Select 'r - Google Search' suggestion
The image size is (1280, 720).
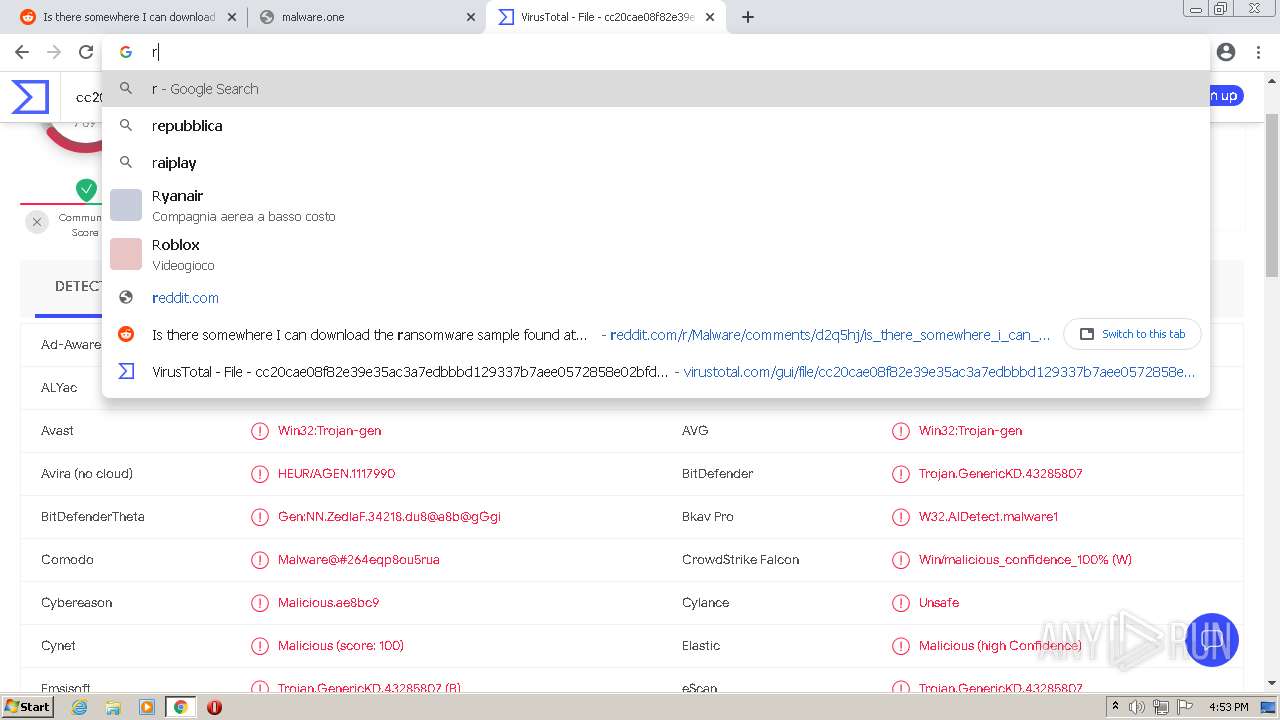point(655,89)
